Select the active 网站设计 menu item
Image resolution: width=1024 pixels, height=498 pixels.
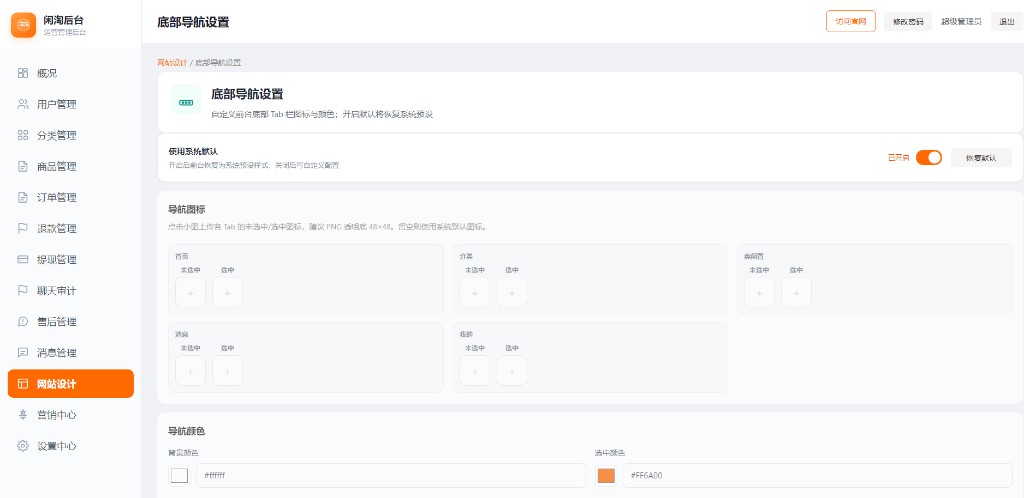[x=71, y=384]
